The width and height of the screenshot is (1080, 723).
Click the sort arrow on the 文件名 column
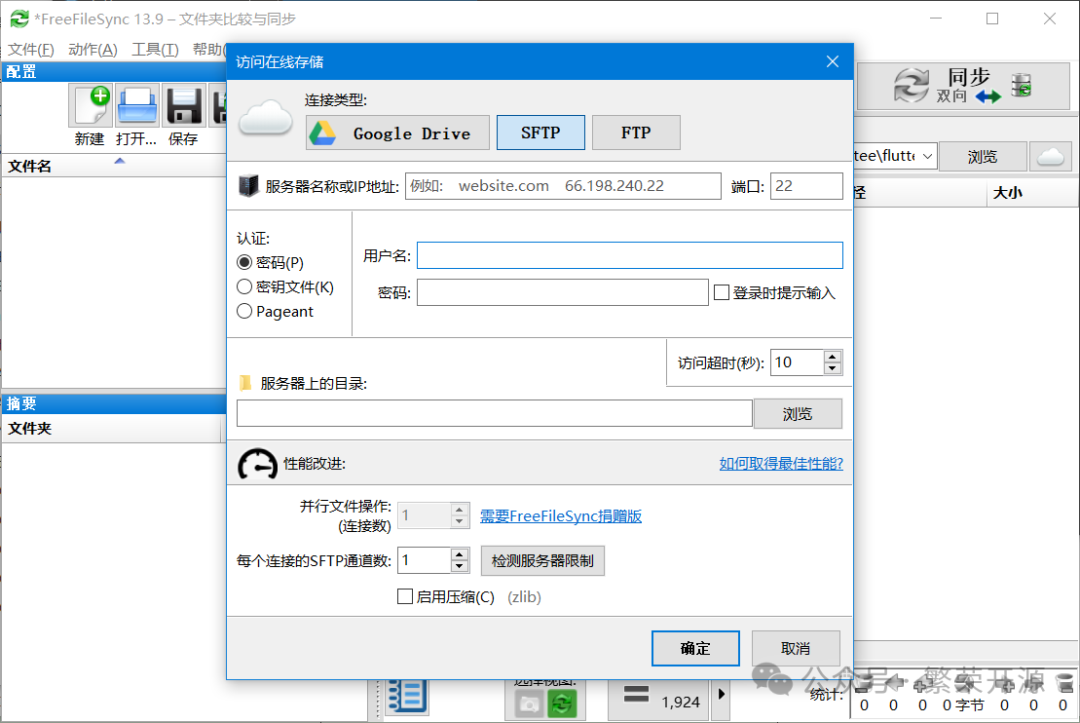point(120,161)
